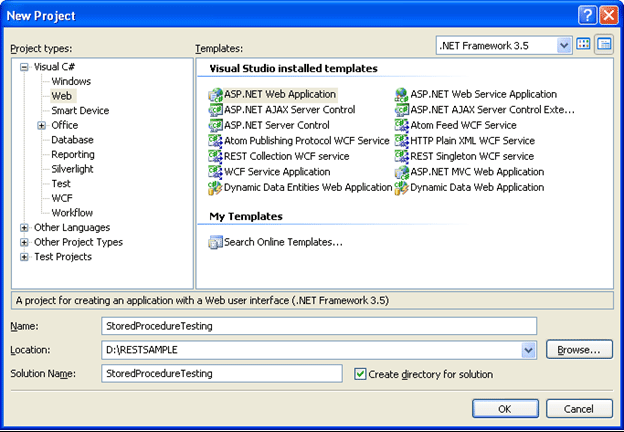Image resolution: width=624 pixels, height=432 pixels.
Task: Click Dynamic Data Web Application icon
Action: point(402,187)
